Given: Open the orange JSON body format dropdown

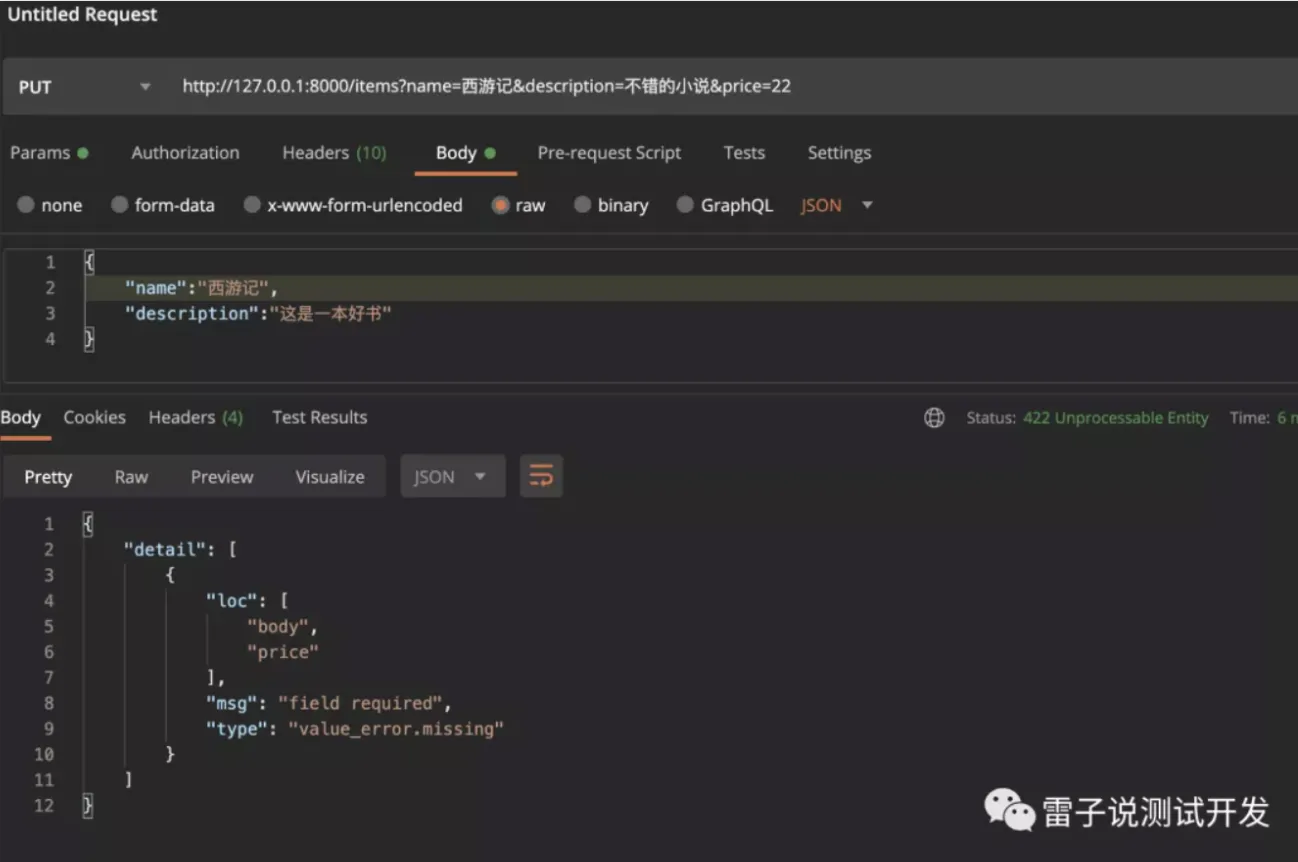Looking at the screenshot, I should point(837,205).
